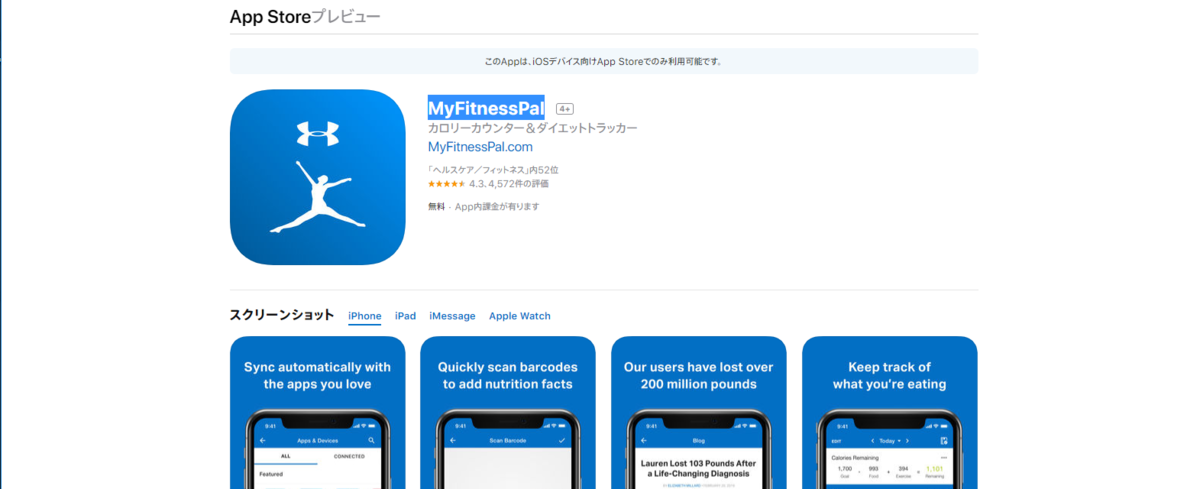Click the iOS-only availability notice banner

604,61
